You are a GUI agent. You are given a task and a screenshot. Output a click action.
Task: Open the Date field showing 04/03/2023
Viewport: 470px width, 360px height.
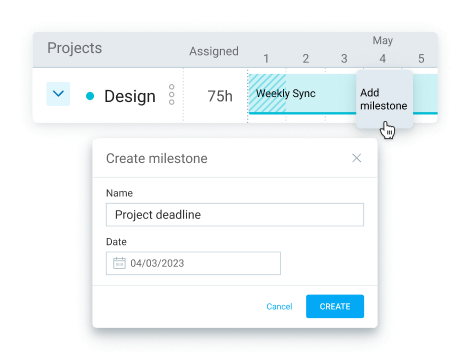coord(193,263)
